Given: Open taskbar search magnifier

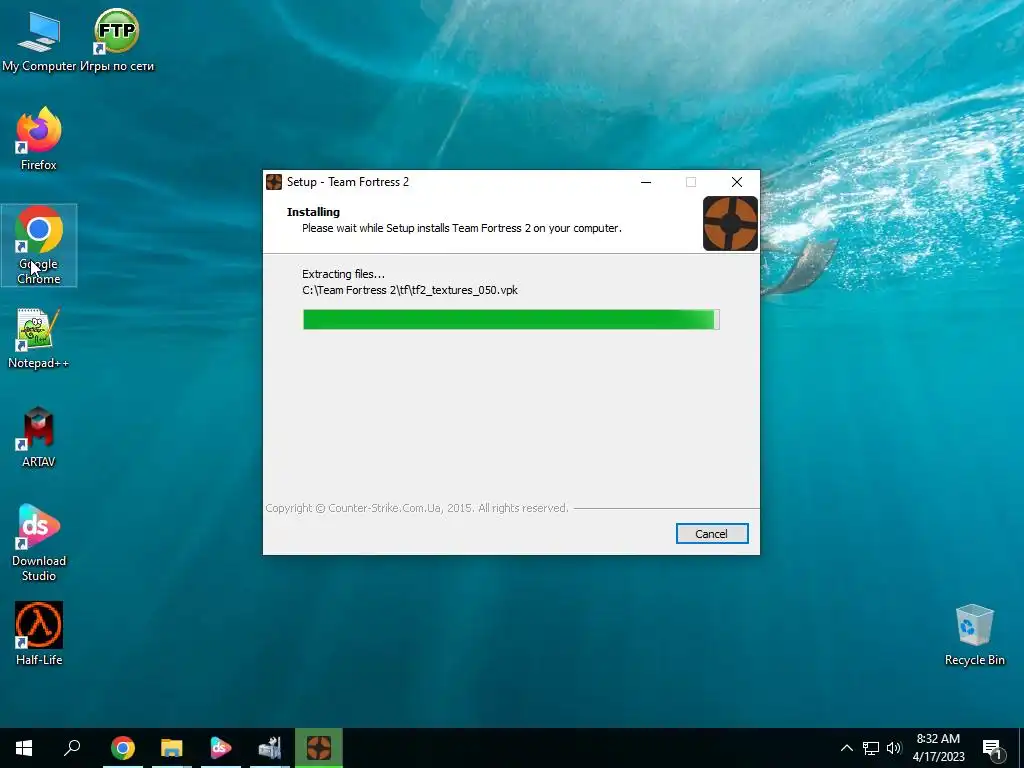Looking at the screenshot, I should point(72,748).
